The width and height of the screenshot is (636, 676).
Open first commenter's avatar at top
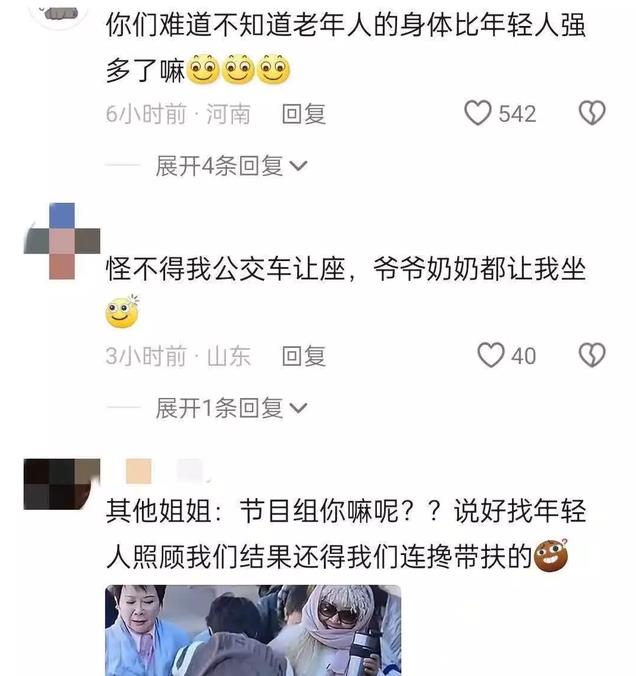click(58, 13)
